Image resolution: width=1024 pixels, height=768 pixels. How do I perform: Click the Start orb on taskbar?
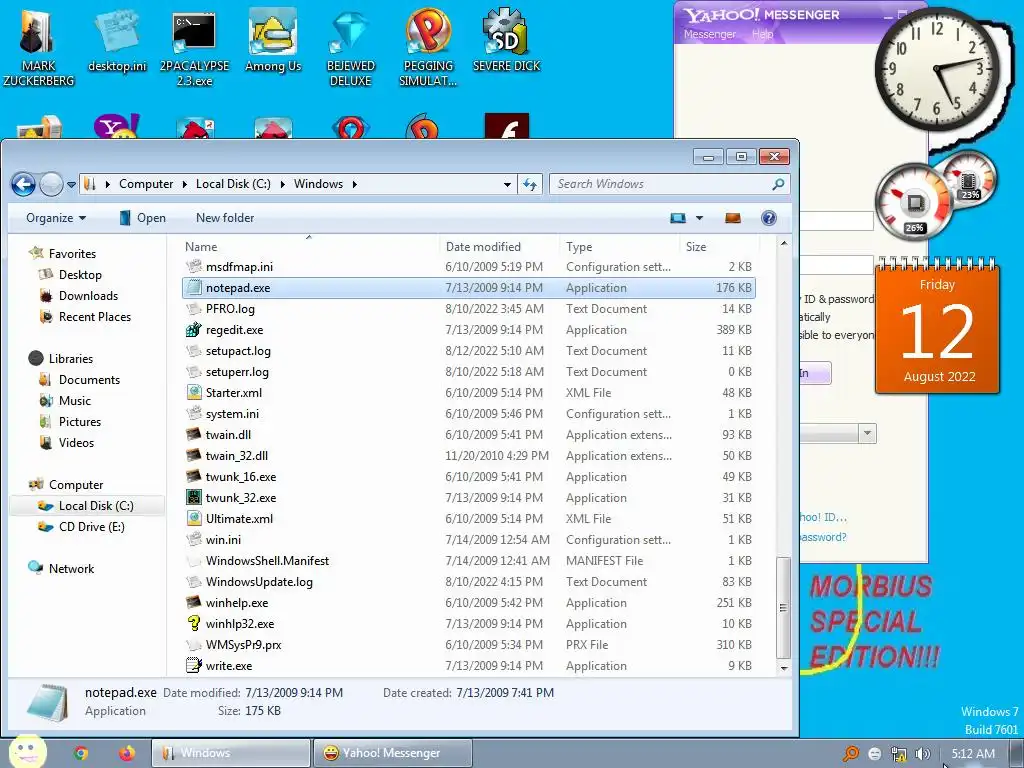pyautogui.click(x=27, y=751)
